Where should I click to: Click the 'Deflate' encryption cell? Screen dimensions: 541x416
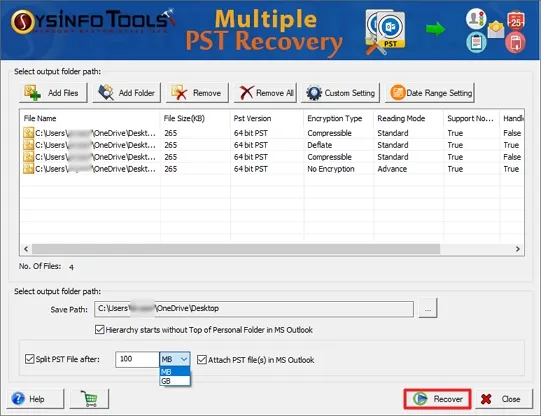point(319,145)
